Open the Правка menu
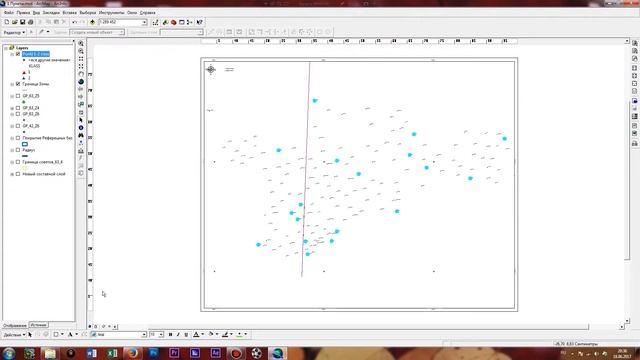 [23, 13]
